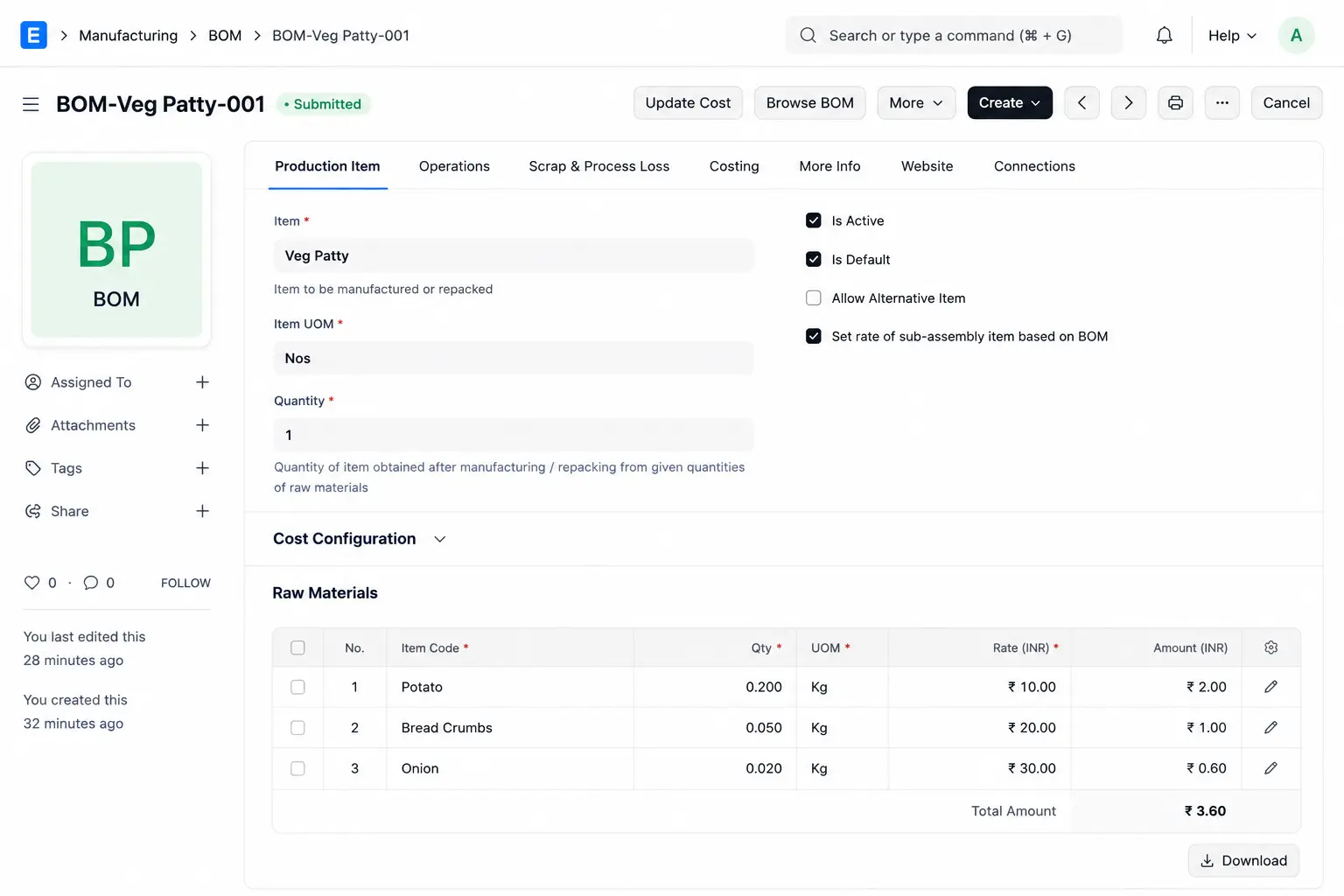
Task: Click the Assigned To user icon
Action: pos(33,382)
